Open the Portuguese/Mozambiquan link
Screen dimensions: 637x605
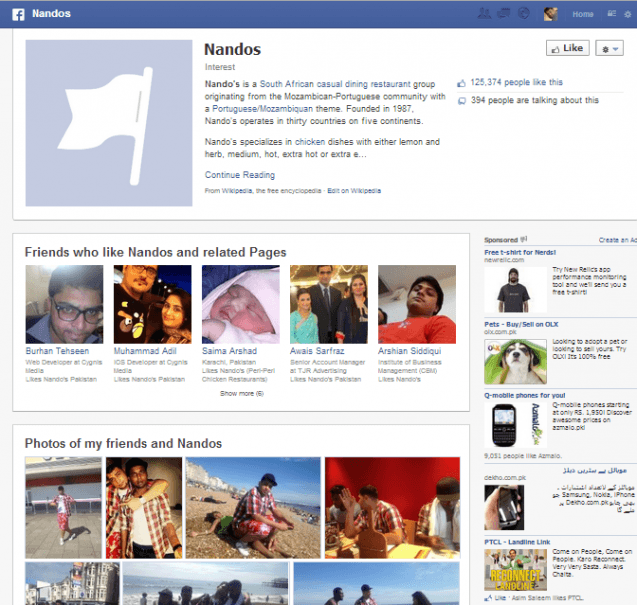pos(262,109)
